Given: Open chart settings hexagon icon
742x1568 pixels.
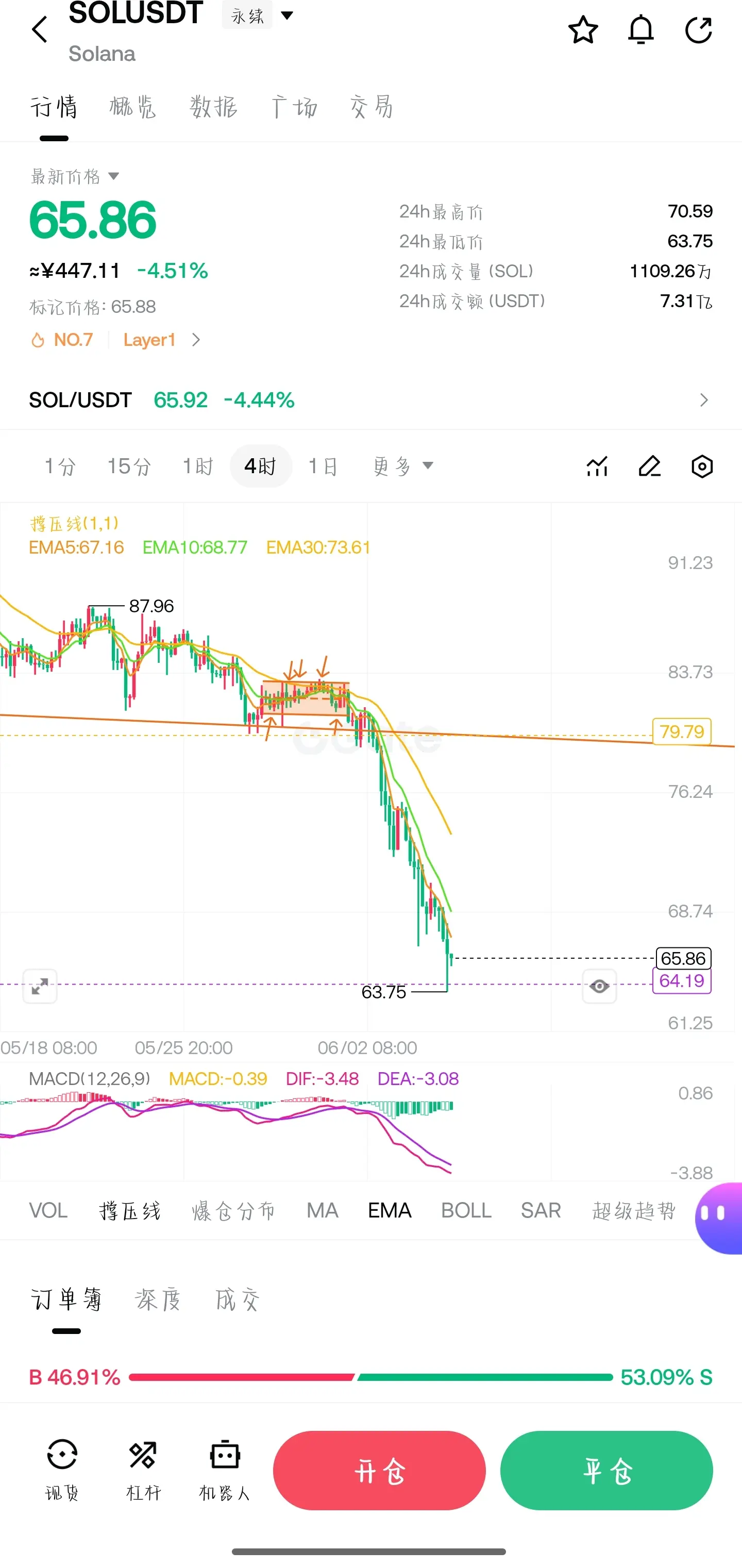Looking at the screenshot, I should tap(702, 466).
